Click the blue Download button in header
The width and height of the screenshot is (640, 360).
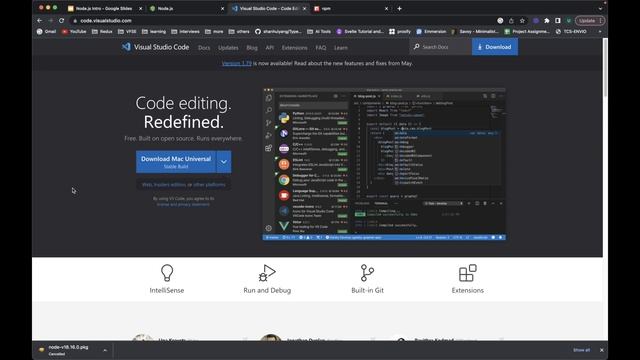coord(495,47)
